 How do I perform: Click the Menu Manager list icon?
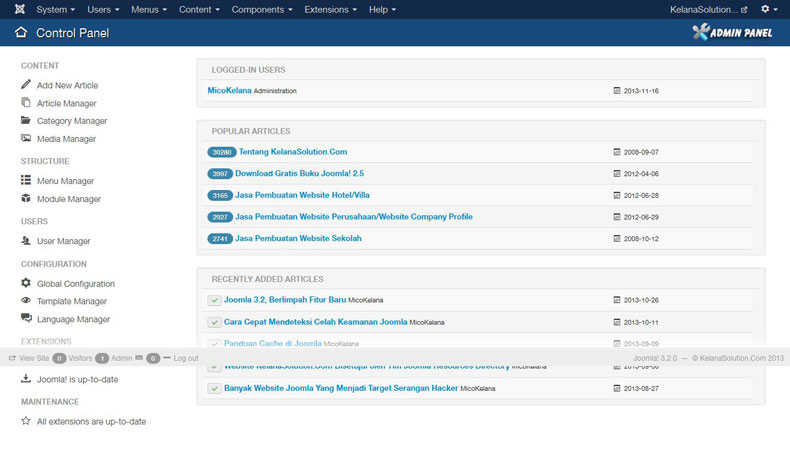pos(26,181)
